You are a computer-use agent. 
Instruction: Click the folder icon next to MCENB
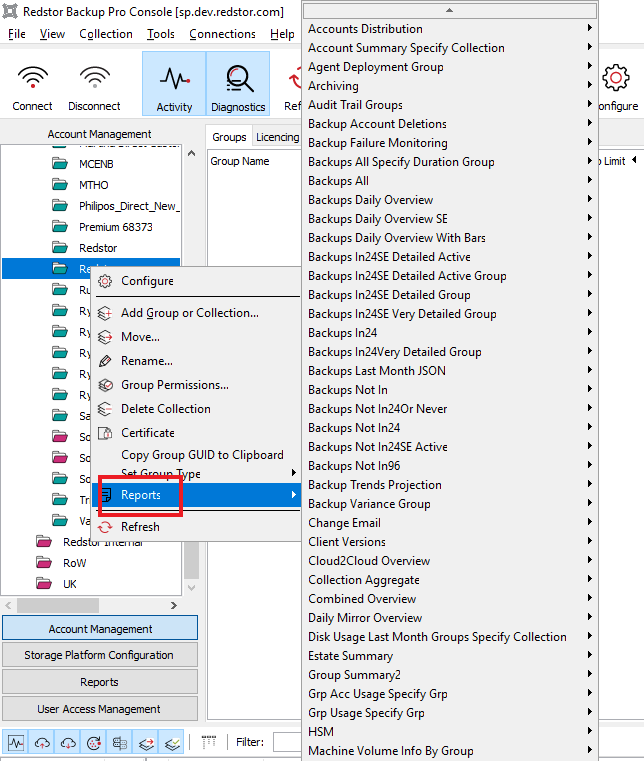click(60, 164)
